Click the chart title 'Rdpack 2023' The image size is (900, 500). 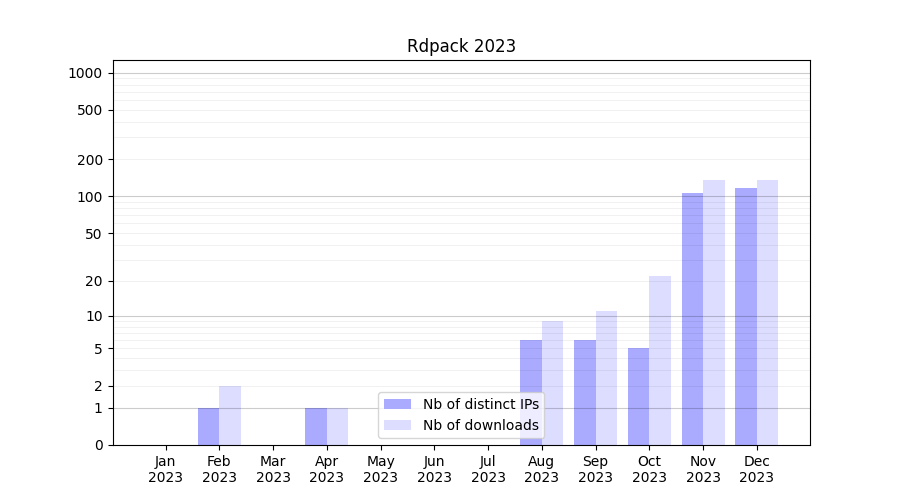coord(461,46)
